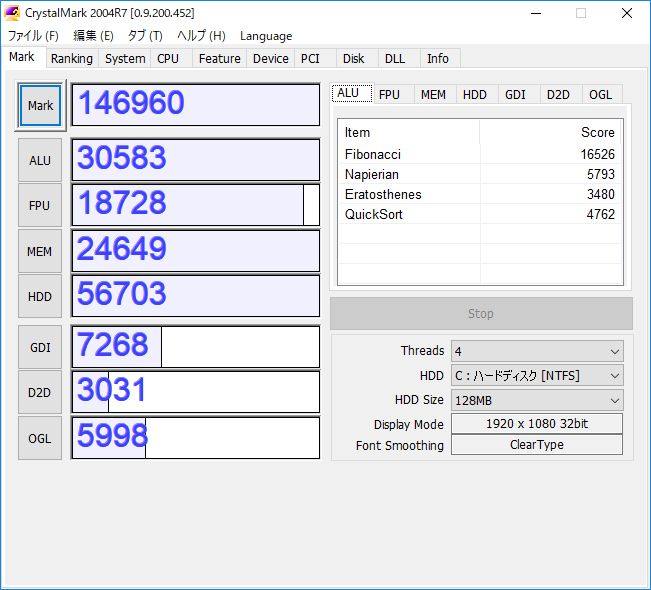Click the Score column header
Image resolution: width=651 pixels, height=590 pixels.
click(550, 132)
